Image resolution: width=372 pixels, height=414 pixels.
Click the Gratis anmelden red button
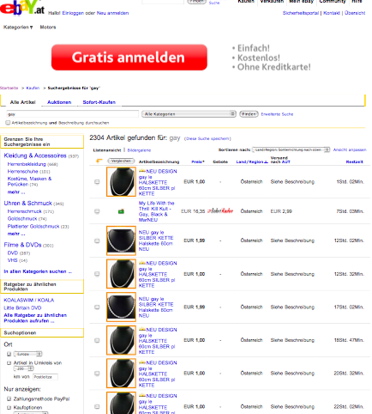(129, 57)
